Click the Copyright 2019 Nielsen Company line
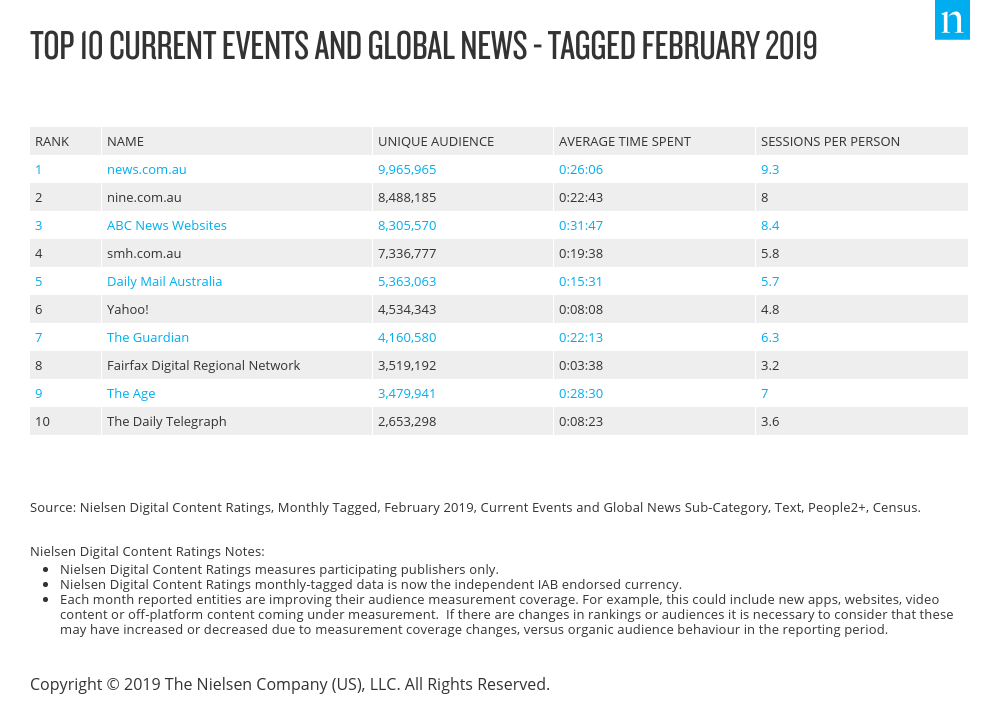Image resolution: width=1000 pixels, height=702 pixels. point(290,685)
